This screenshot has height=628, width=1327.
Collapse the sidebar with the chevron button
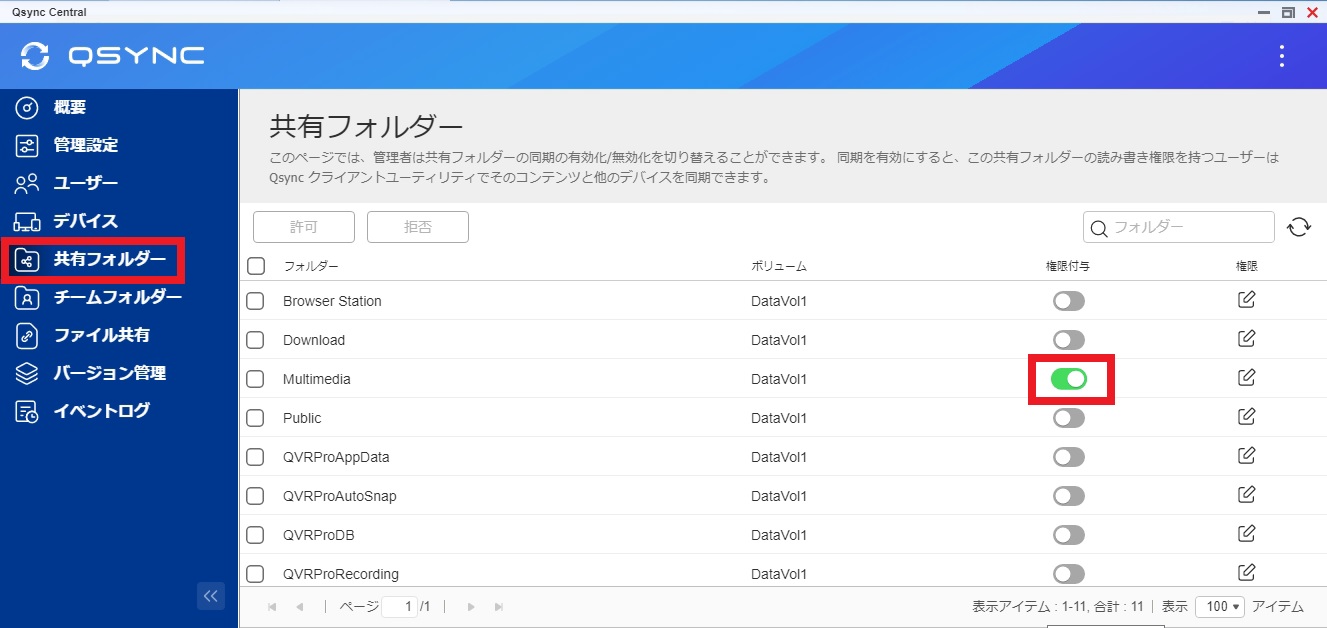(x=210, y=595)
